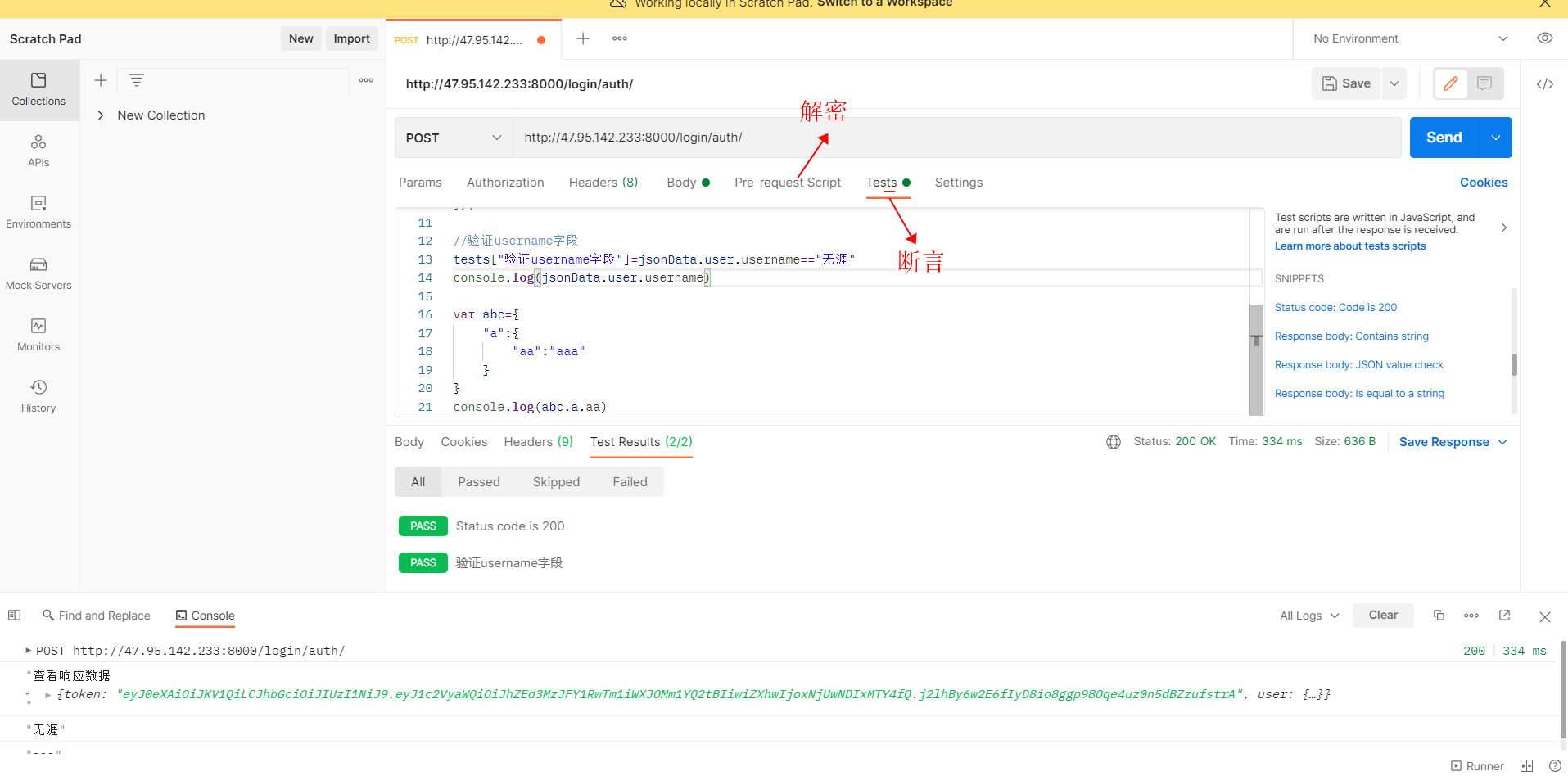Open the Pre-request Script tab

[x=788, y=183]
